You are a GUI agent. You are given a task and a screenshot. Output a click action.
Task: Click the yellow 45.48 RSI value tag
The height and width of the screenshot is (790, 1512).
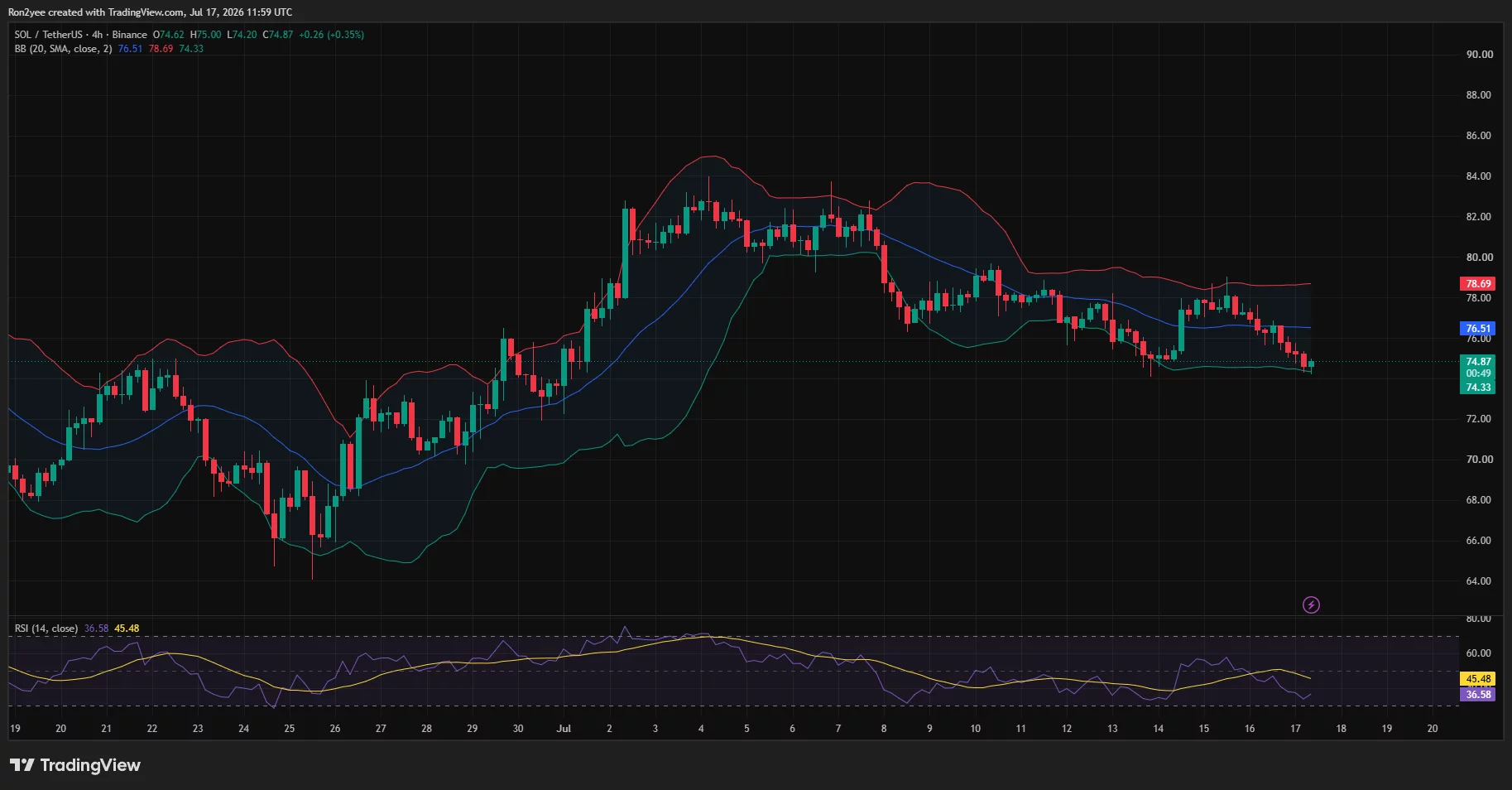[x=1478, y=679]
